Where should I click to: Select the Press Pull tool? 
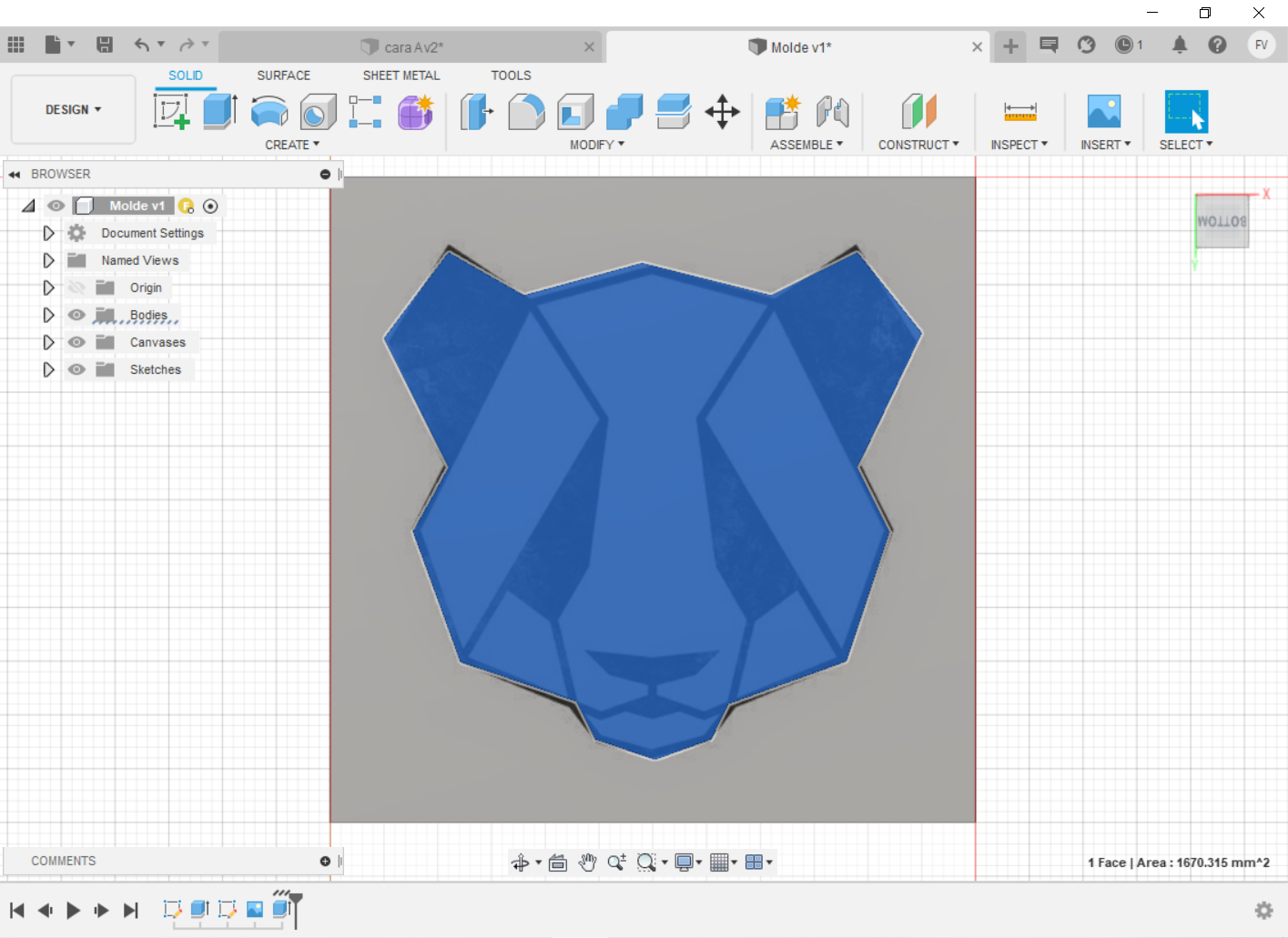pos(477,112)
